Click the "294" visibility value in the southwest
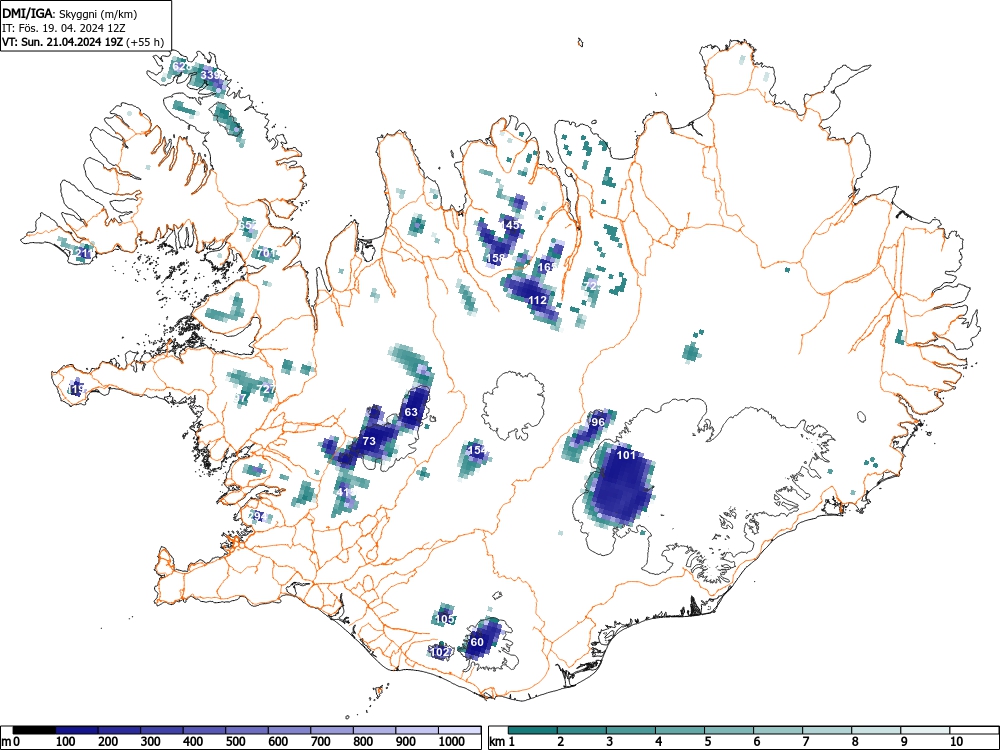Image resolution: width=1000 pixels, height=750 pixels. click(257, 515)
